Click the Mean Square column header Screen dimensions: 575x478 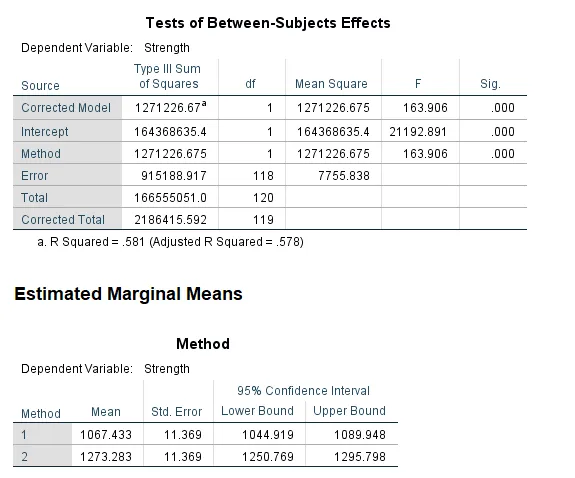(331, 84)
